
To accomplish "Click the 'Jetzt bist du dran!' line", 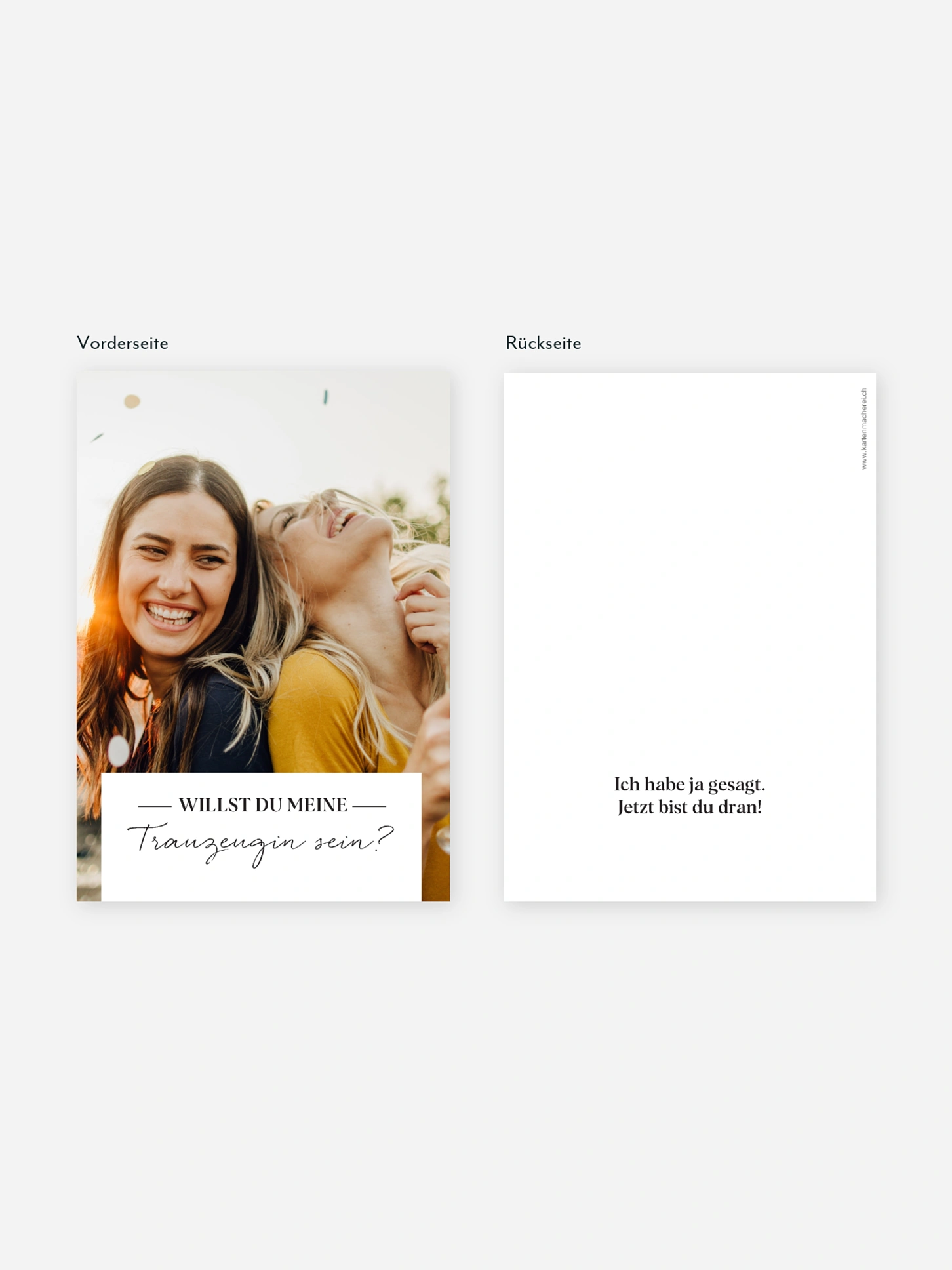I will 689,807.
